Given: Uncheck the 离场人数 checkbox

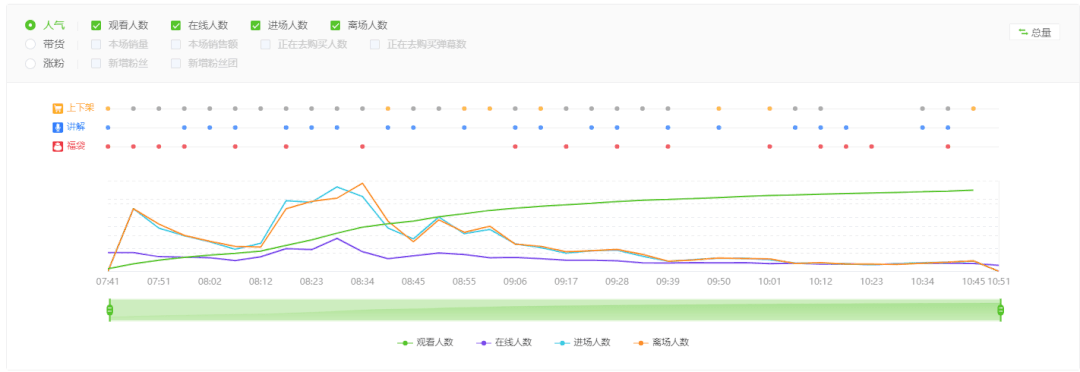Looking at the screenshot, I should point(336,25).
